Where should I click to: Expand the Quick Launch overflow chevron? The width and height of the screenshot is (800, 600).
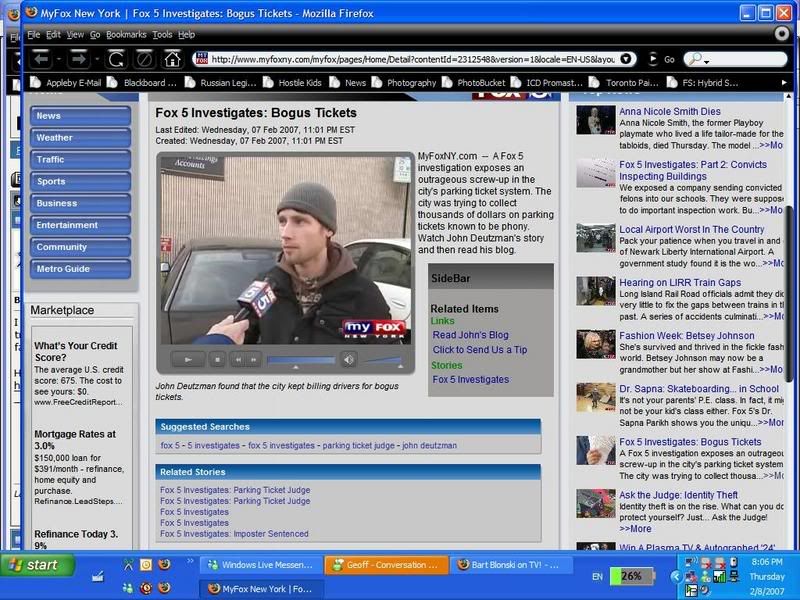tap(190, 561)
